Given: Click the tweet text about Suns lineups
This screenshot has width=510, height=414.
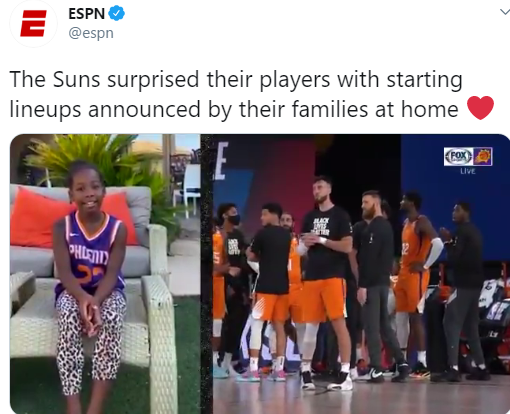Looking at the screenshot, I should pyautogui.click(x=236, y=94).
